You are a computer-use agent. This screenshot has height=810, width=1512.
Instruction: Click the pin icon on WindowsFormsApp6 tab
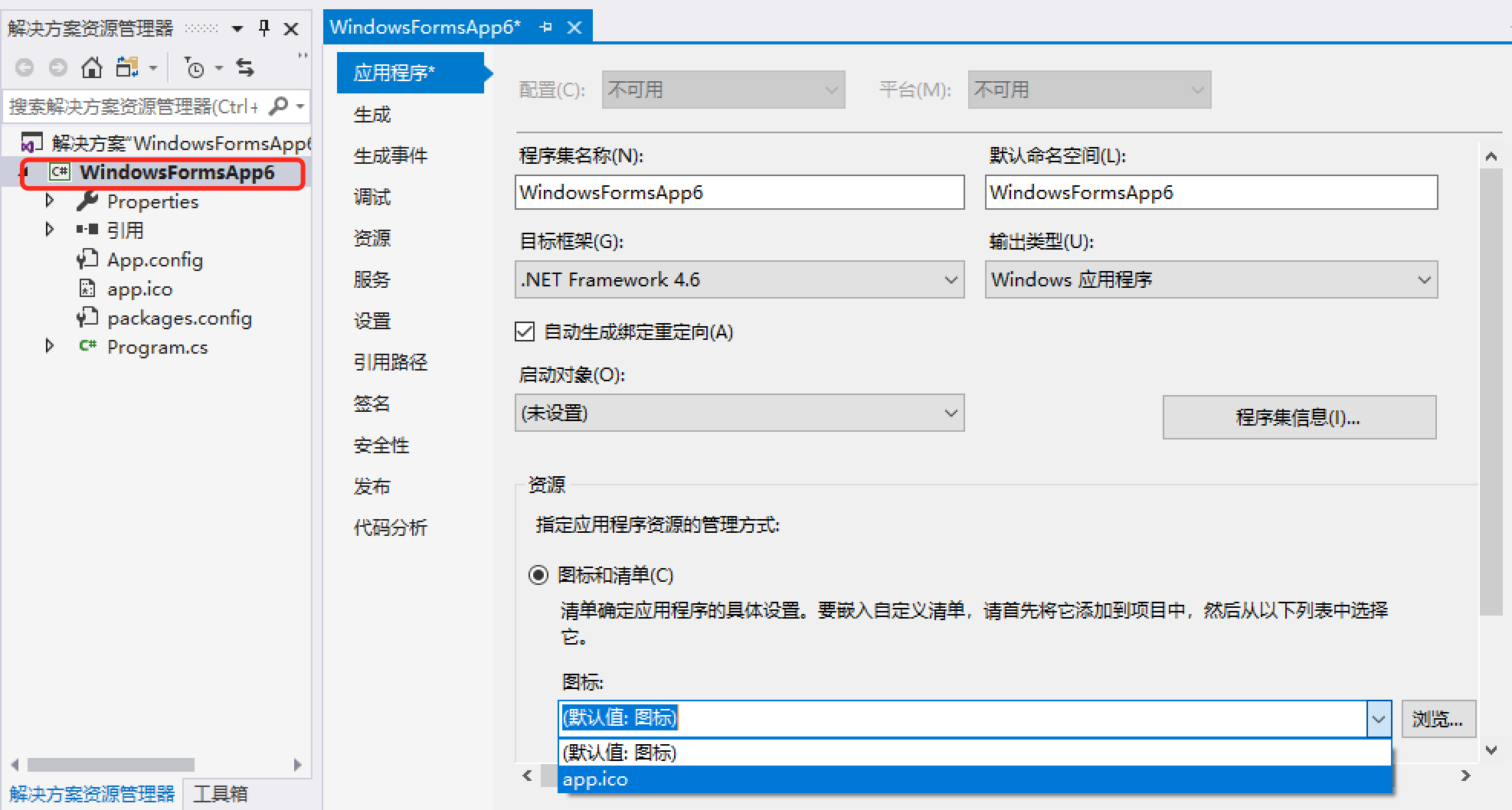[546, 28]
